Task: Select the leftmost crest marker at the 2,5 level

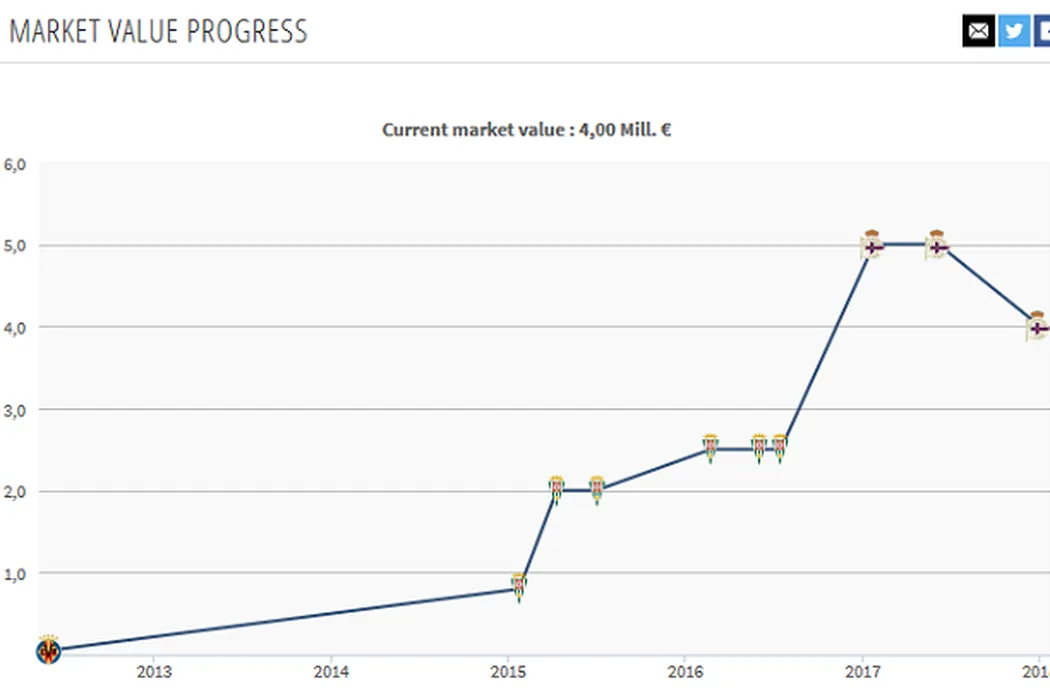Action: point(710,448)
